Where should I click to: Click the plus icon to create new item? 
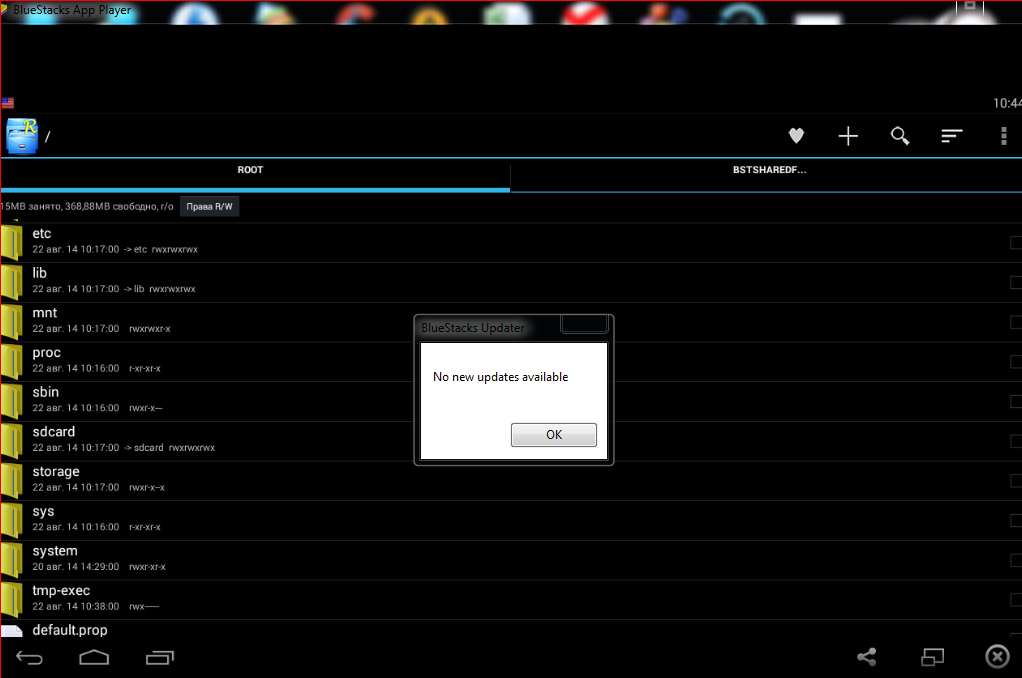[x=848, y=136]
